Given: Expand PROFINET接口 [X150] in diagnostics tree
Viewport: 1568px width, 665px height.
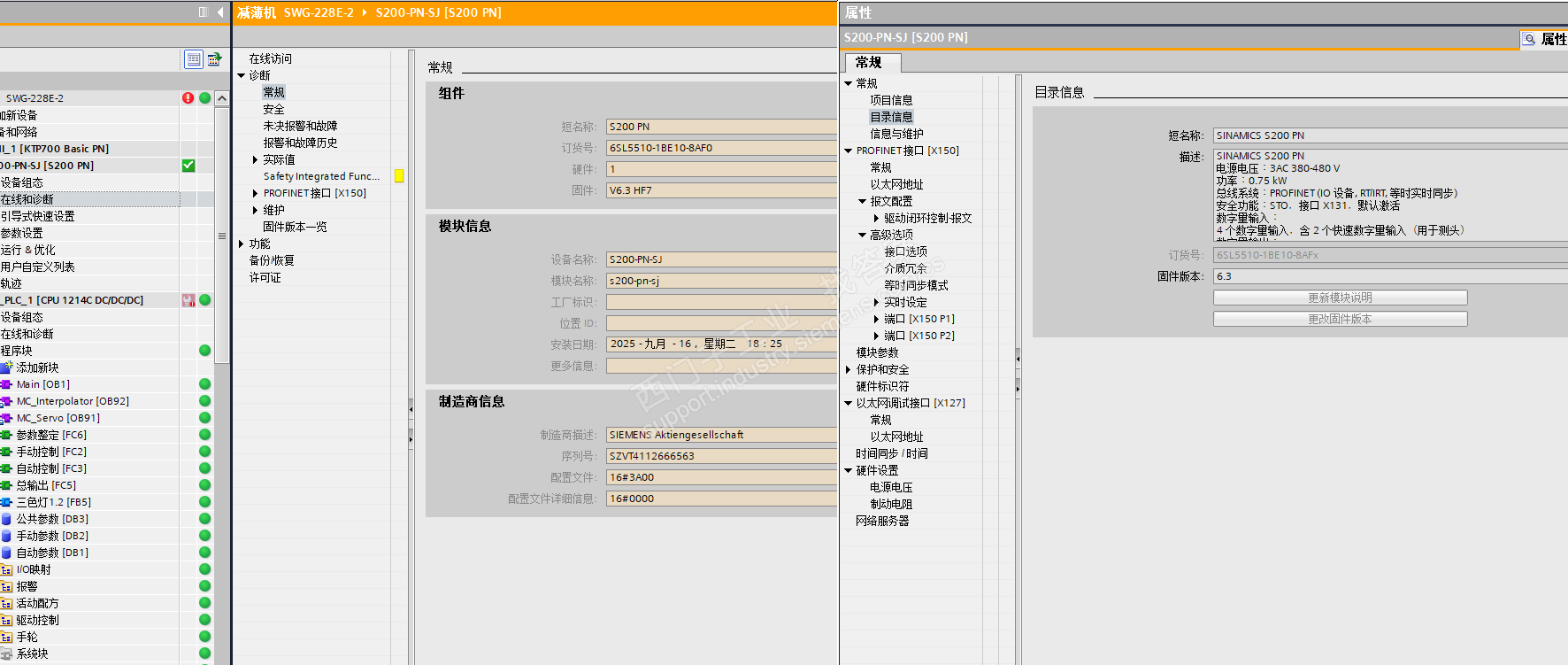Looking at the screenshot, I should (255, 193).
